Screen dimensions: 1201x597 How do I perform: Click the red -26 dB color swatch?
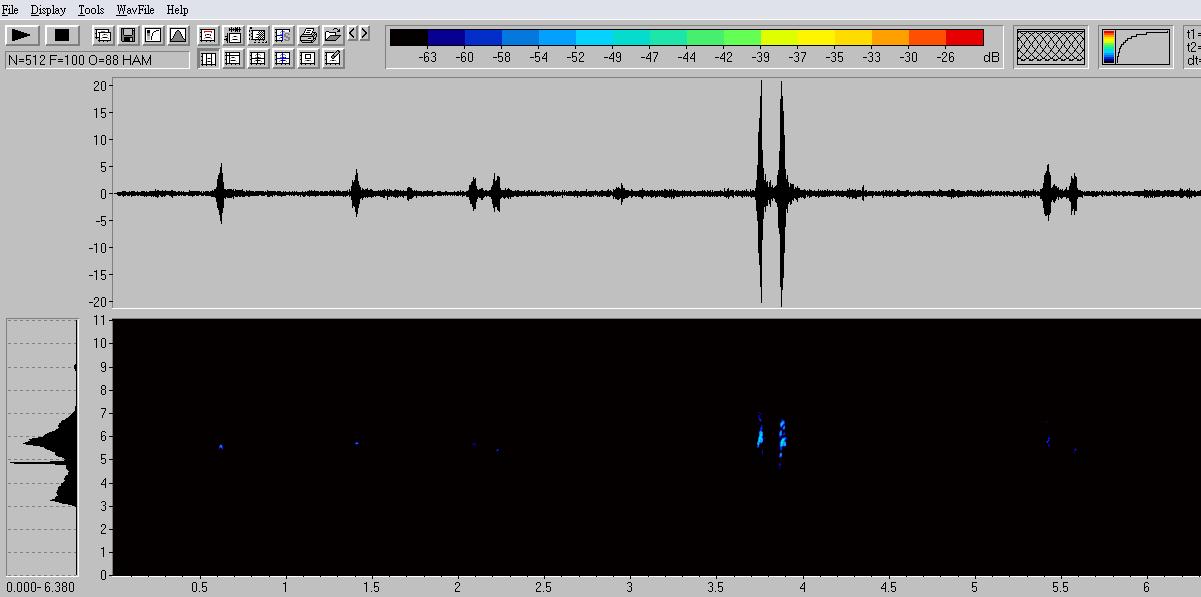coord(964,38)
